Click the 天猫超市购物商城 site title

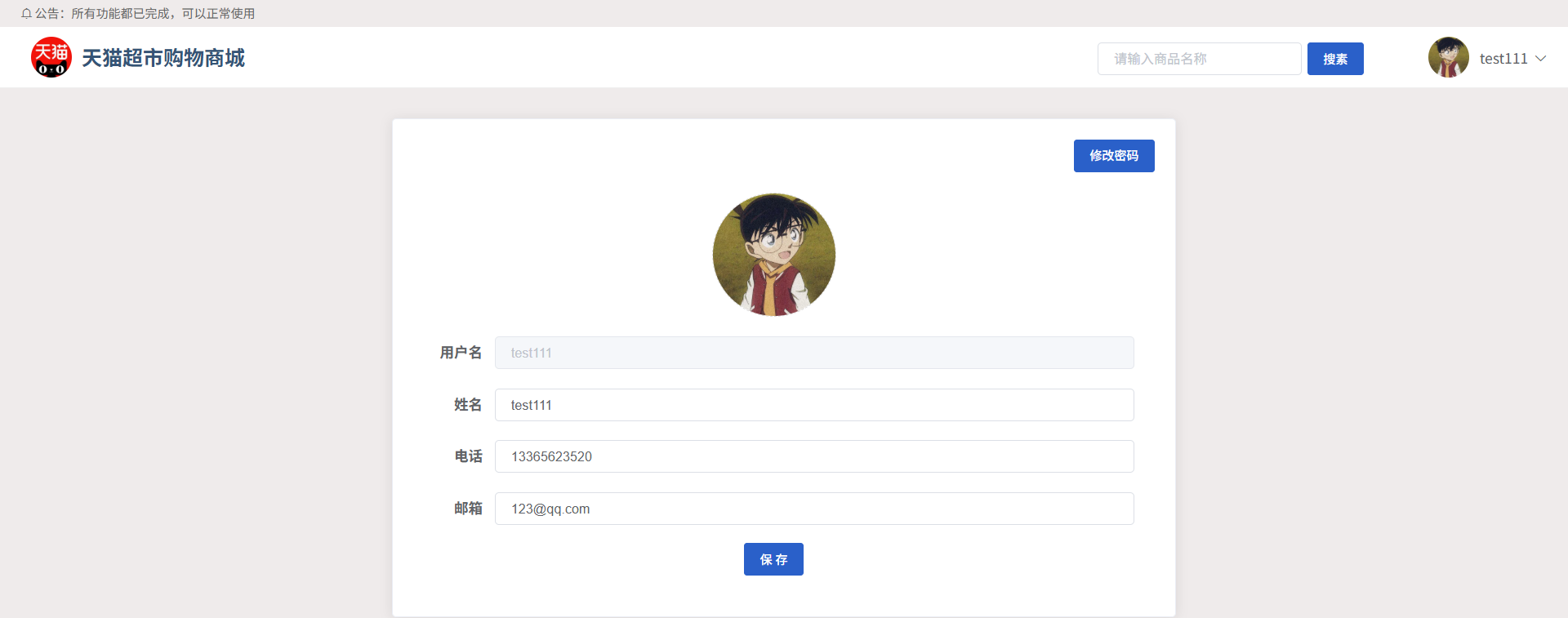point(163,58)
